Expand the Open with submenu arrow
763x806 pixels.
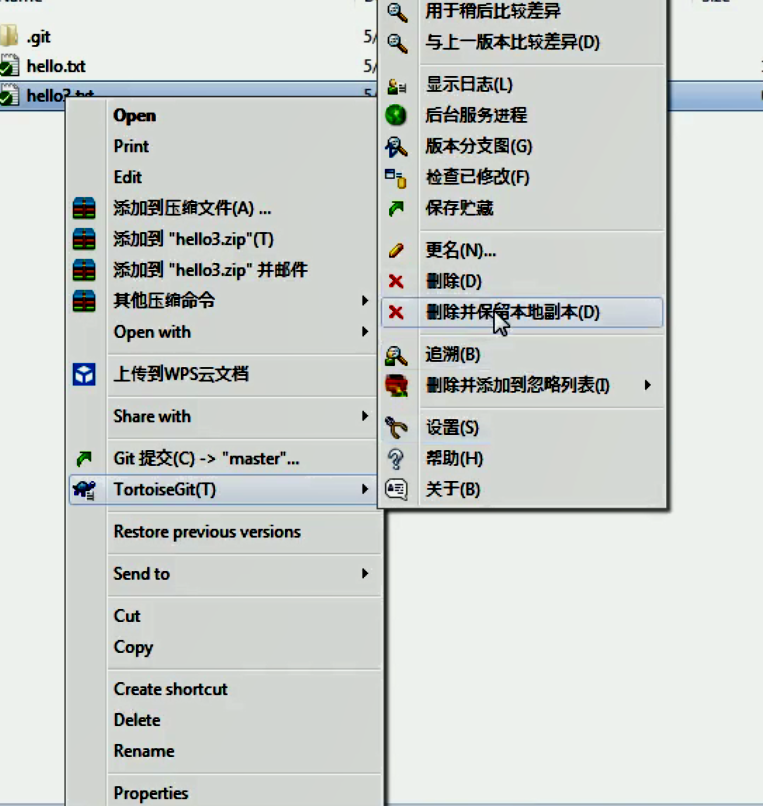pos(365,332)
